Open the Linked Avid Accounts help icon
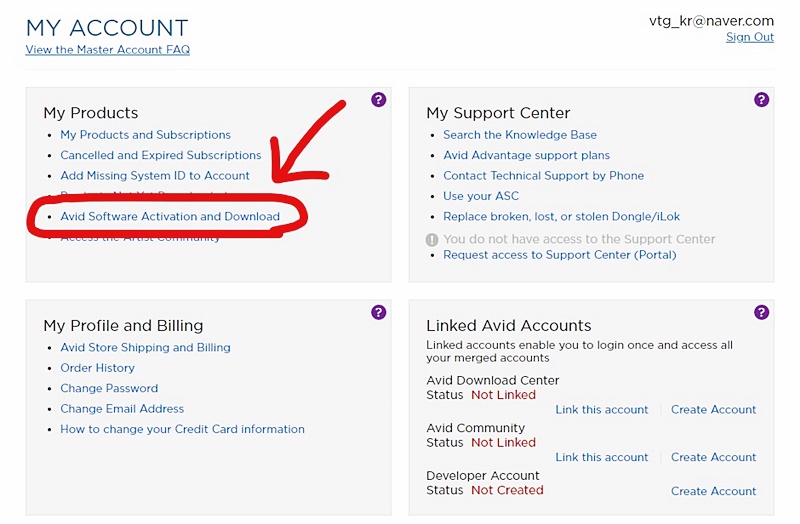 coord(761,312)
